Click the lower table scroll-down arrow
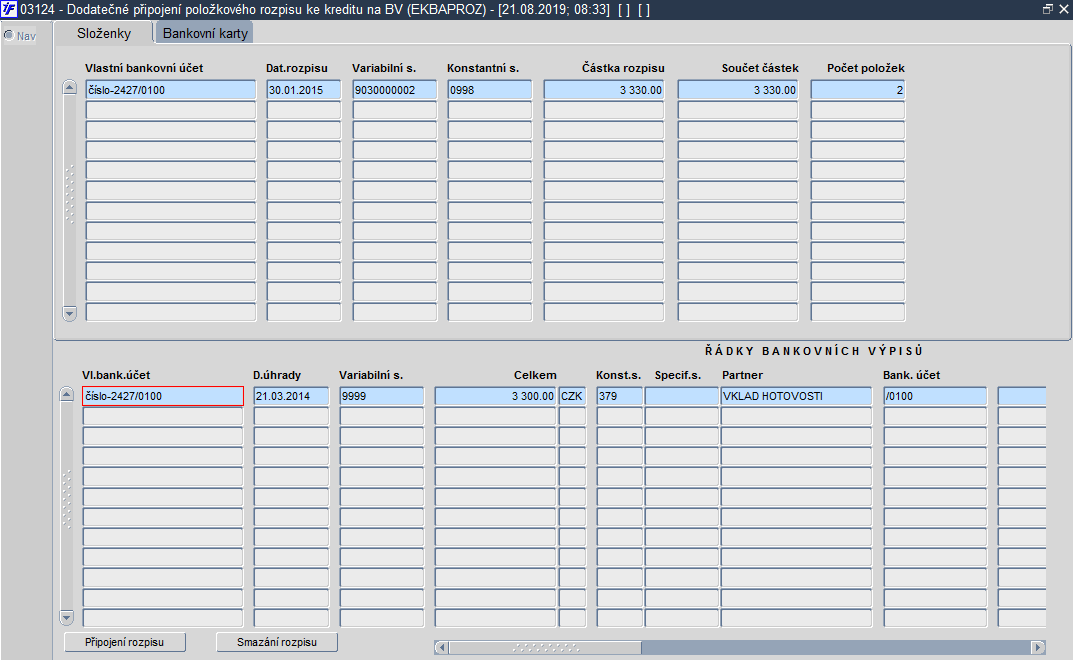Image resolution: width=1073 pixels, height=660 pixels. (x=66, y=618)
